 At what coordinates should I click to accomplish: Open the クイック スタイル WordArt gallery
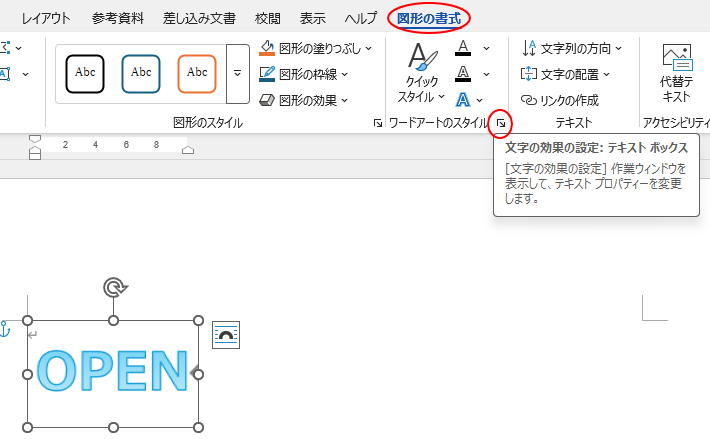point(422,72)
